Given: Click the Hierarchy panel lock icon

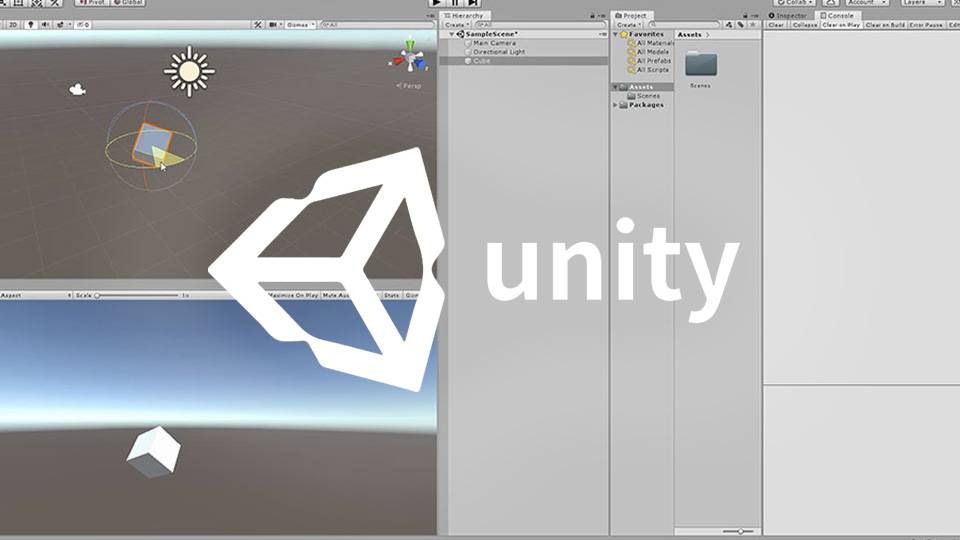Looking at the screenshot, I should tap(592, 15).
